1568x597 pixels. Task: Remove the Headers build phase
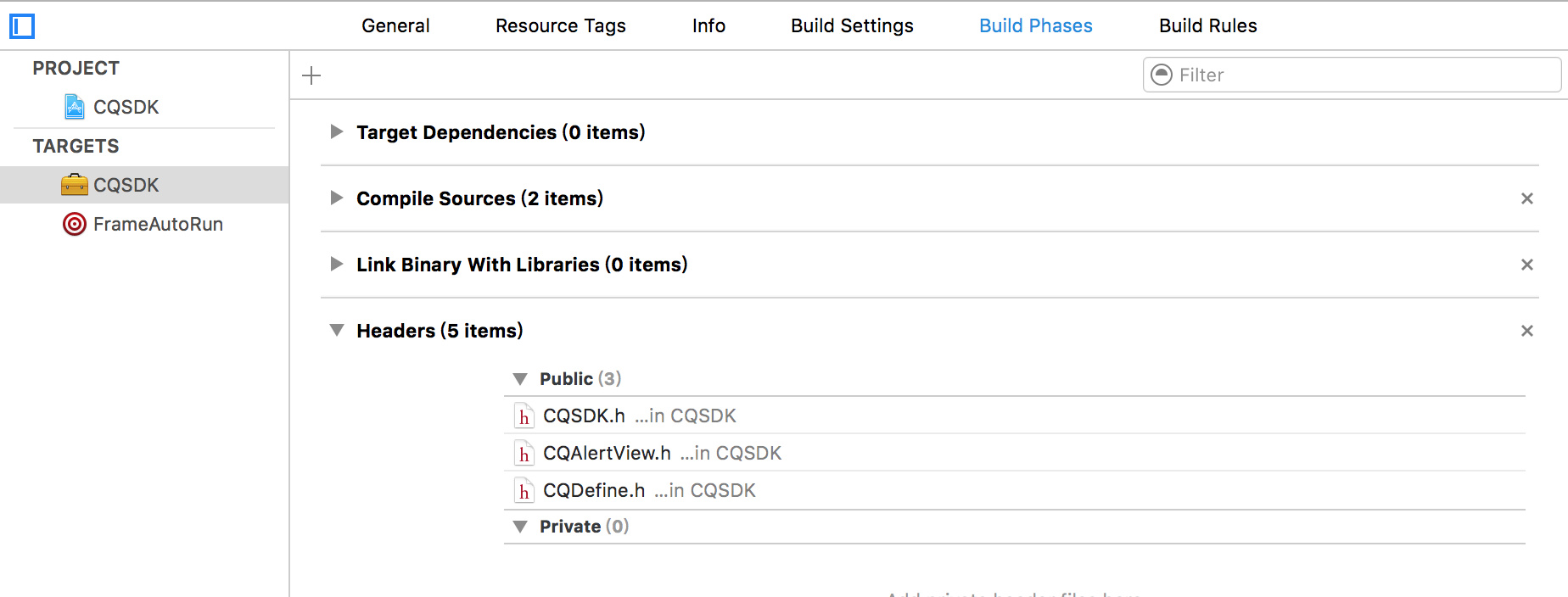click(x=1526, y=331)
